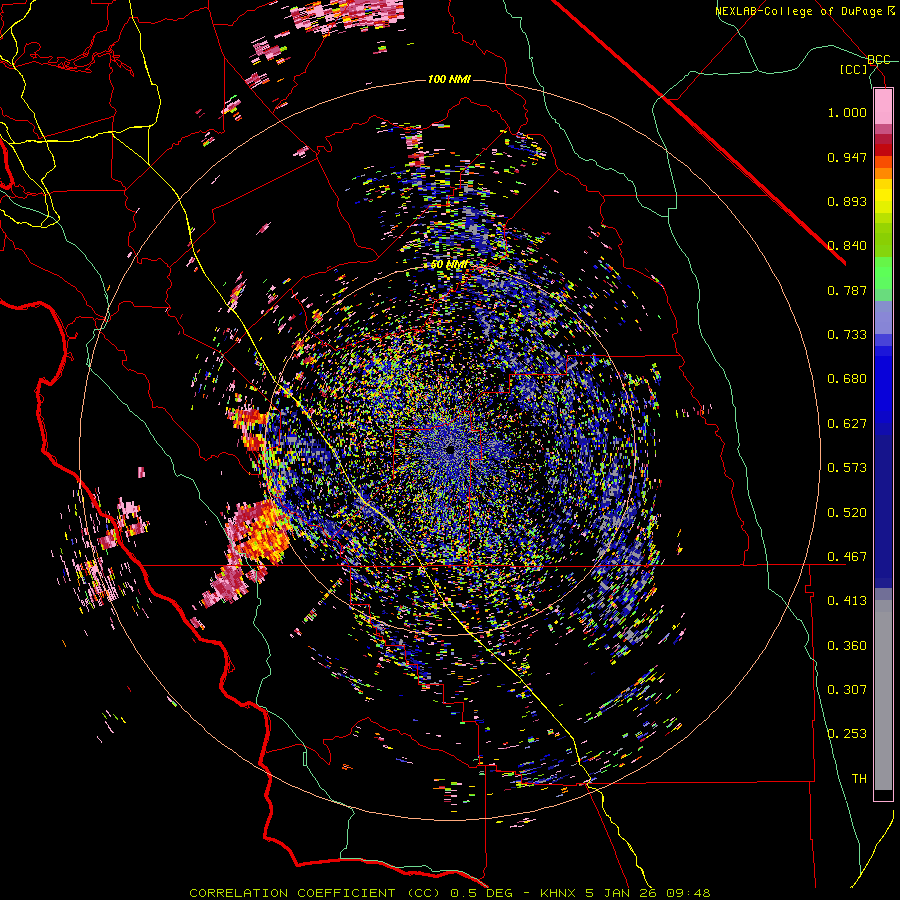The image size is (900, 900).
Task: Click the 0.413 color scale label
Action: [847, 601]
